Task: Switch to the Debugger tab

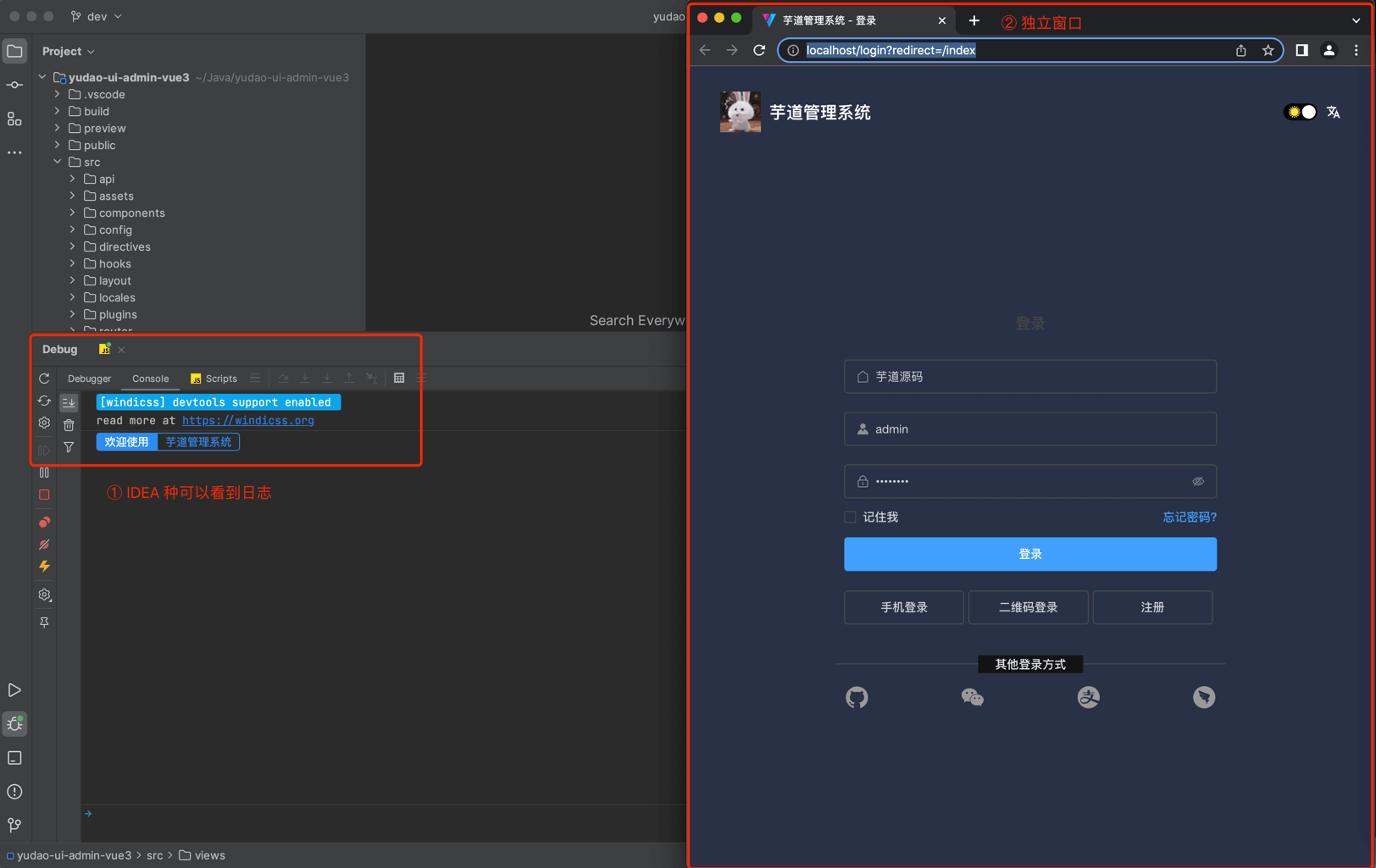Action: tap(89, 379)
